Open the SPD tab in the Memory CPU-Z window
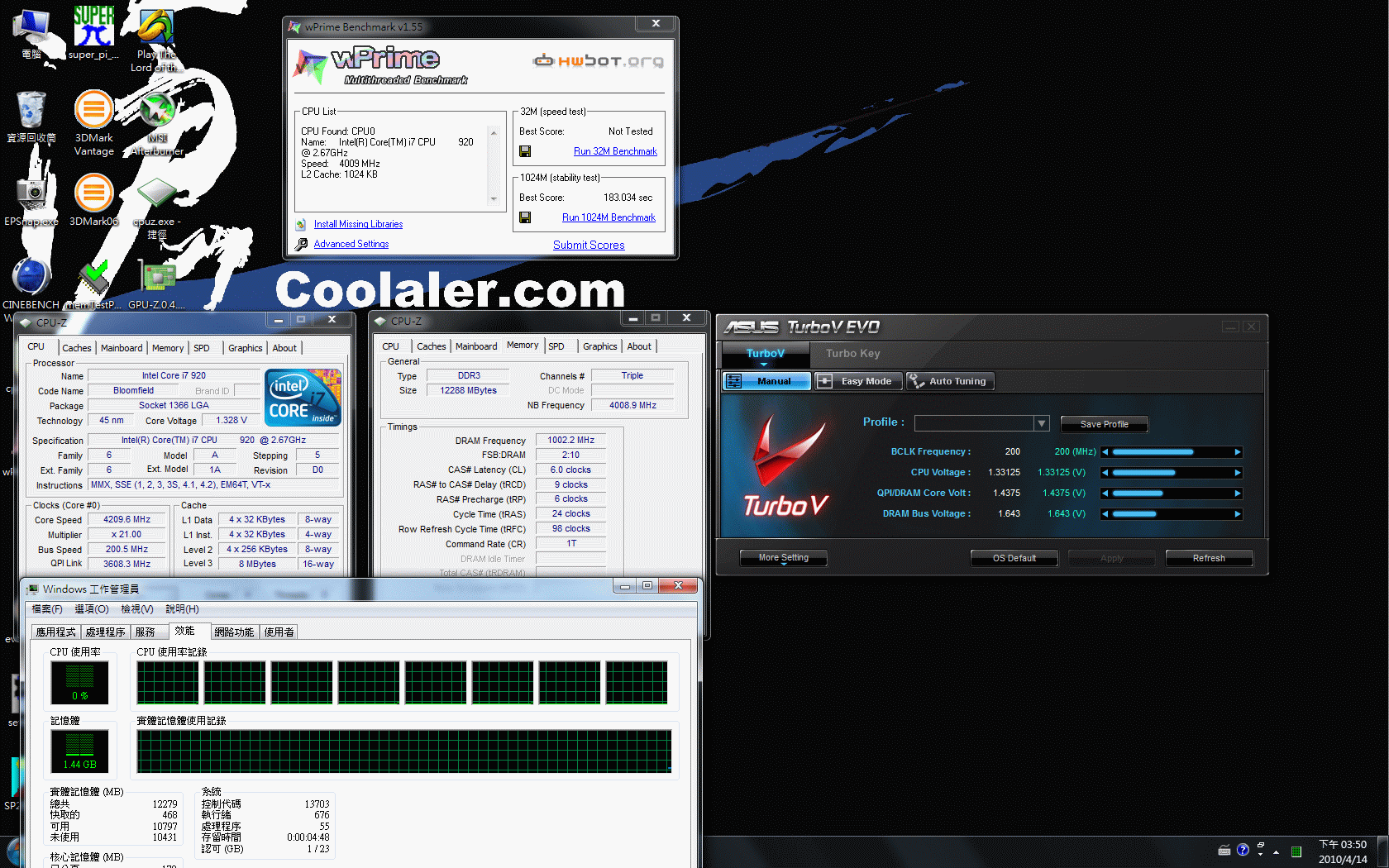Screen dimensions: 1389x868 [556, 346]
